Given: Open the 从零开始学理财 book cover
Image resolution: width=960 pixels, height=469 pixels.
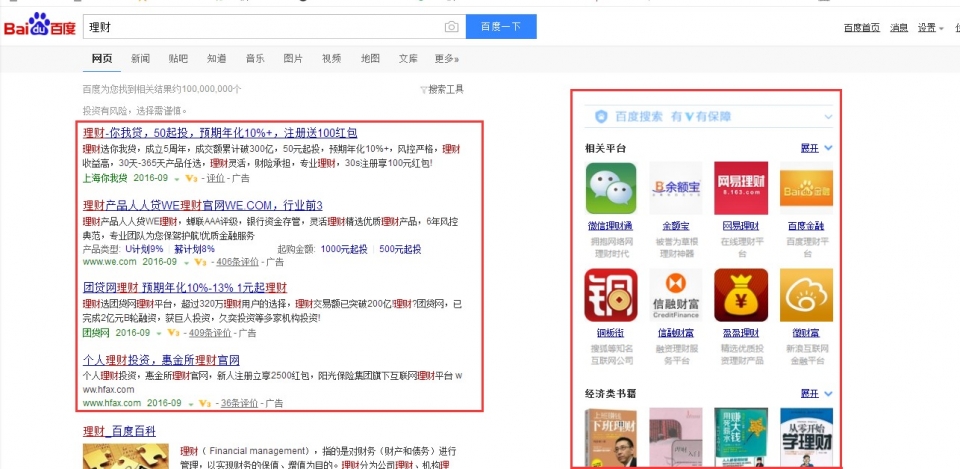Looking at the screenshot, I should click(806, 438).
